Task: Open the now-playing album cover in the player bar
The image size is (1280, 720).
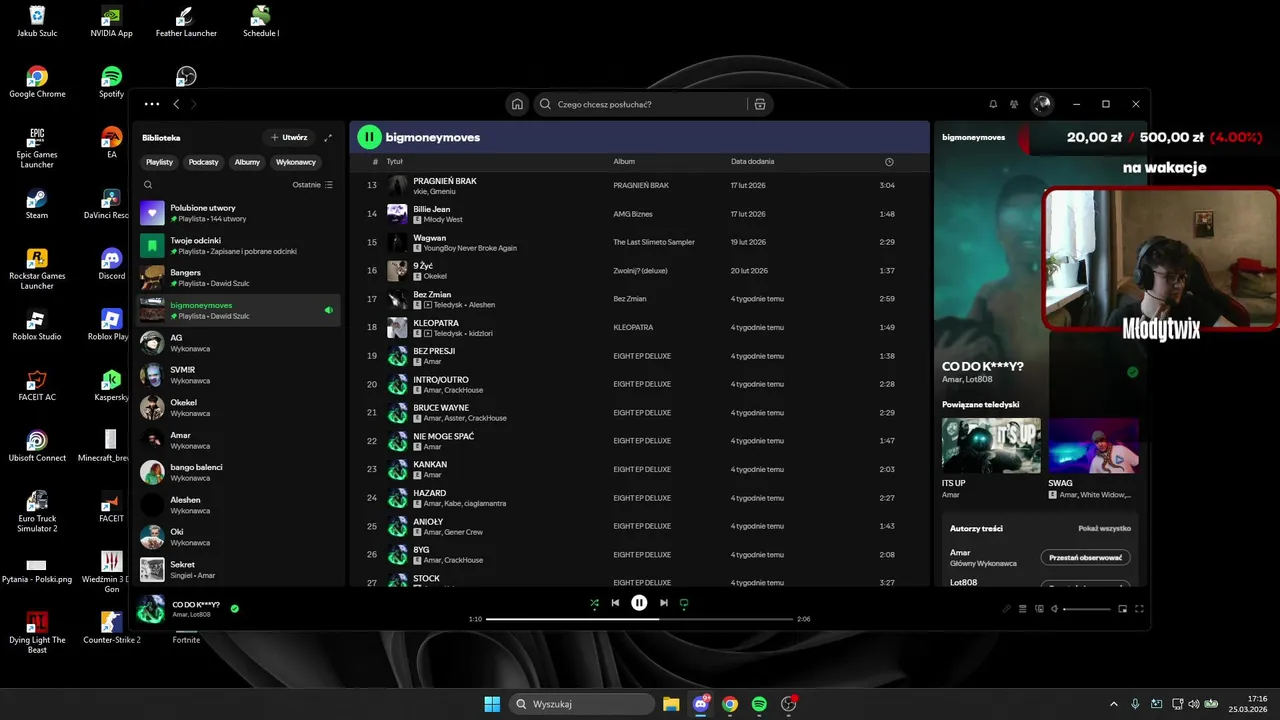Action: (151, 609)
